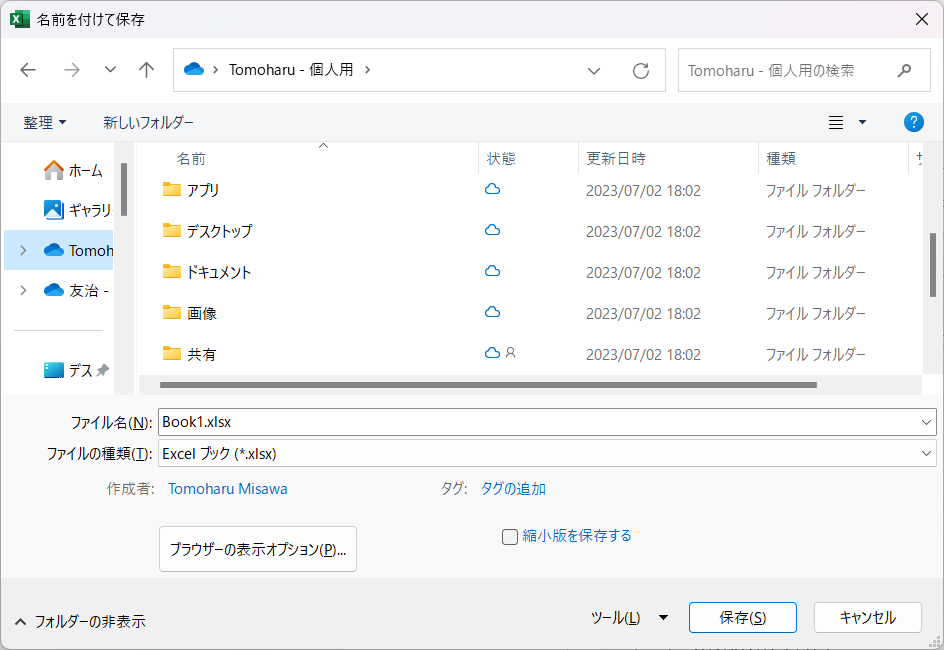
Task: Refresh the current folder view
Action: point(641,70)
